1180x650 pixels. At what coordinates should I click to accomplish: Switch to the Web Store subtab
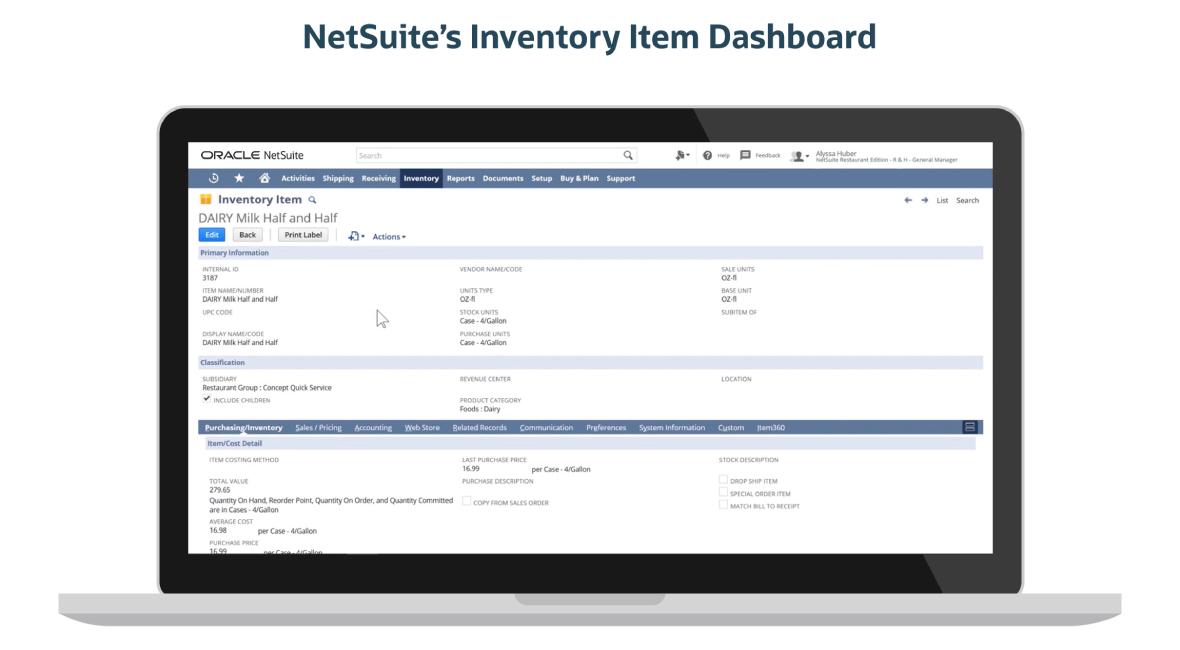pyautogui.click(x=422, y=427)
